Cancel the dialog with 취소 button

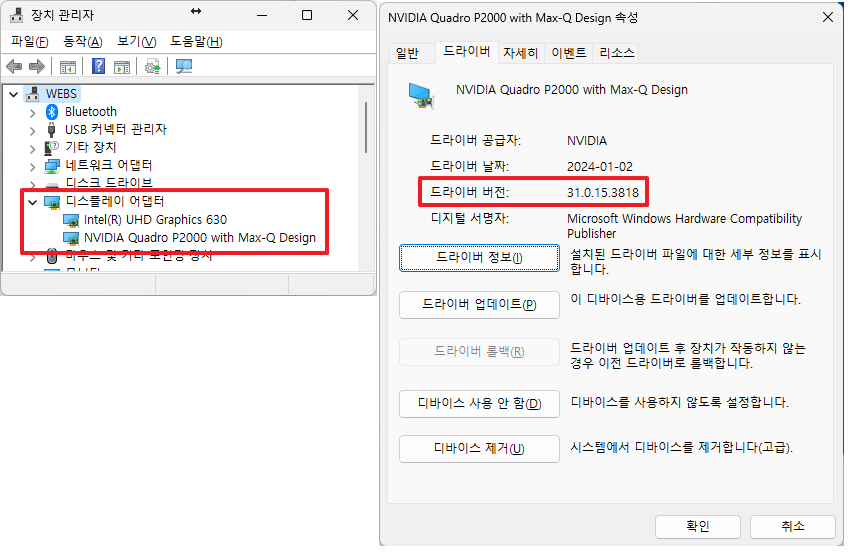[793, 527]
